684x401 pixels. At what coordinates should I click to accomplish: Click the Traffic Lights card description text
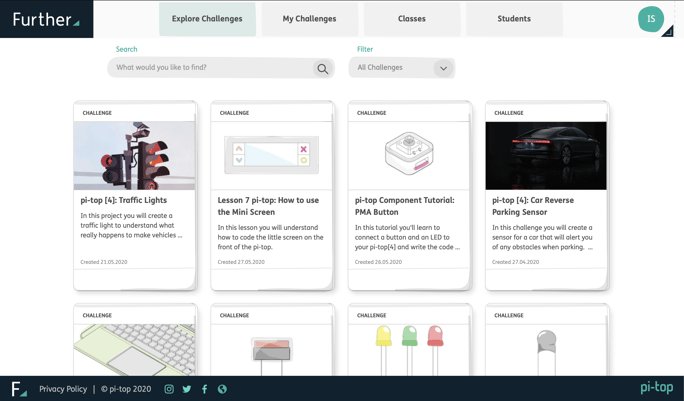point(131,225)
